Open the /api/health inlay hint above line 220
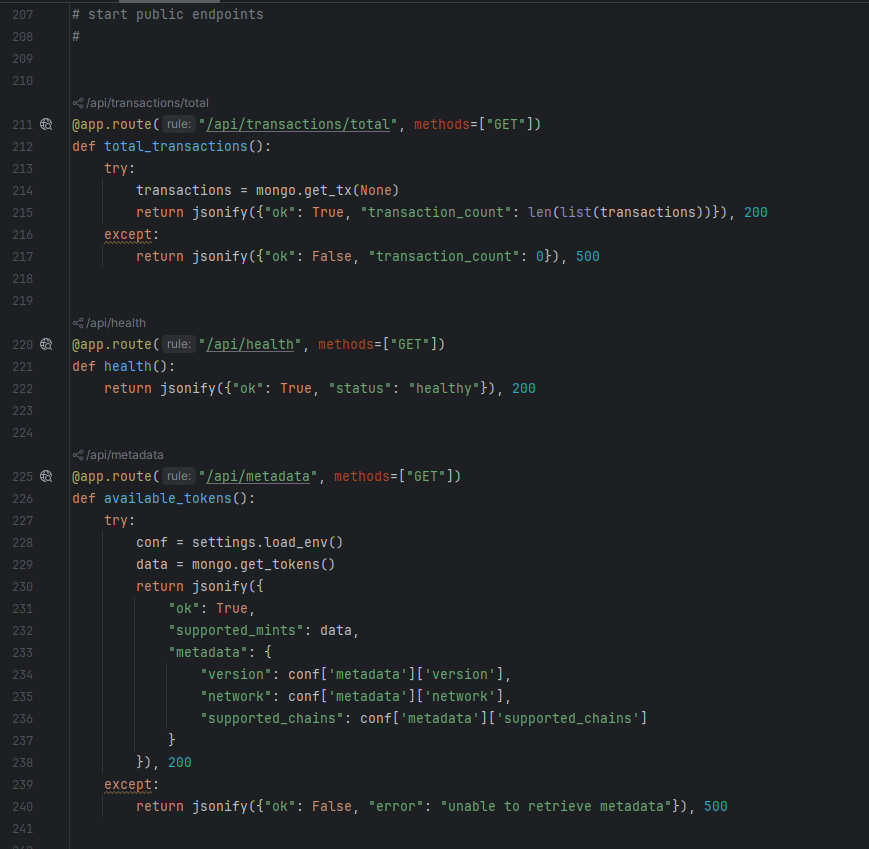Viewport: 869px width, 849px height. click(109, 323)
